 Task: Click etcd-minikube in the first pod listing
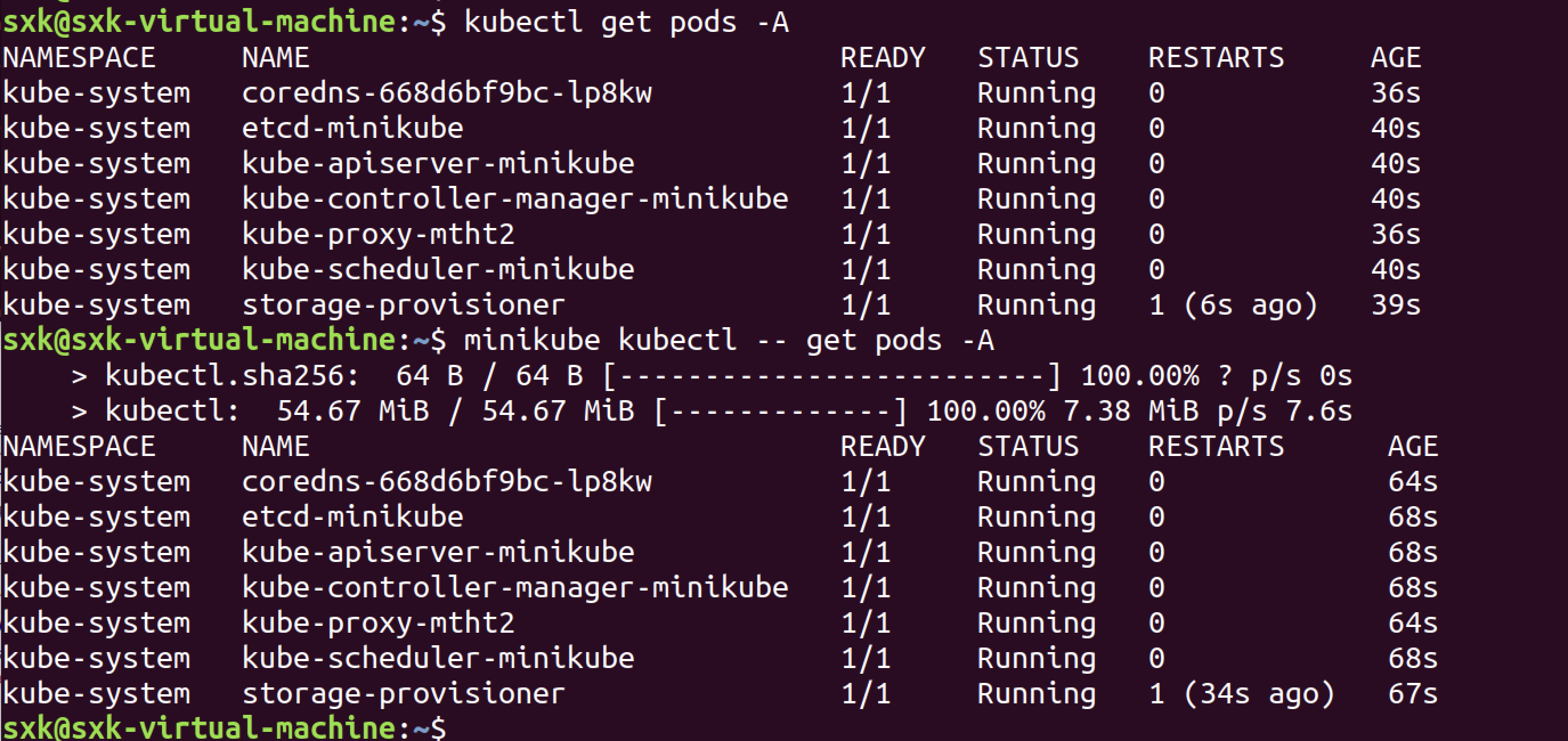pyautogui.click(x=352, y=128)
